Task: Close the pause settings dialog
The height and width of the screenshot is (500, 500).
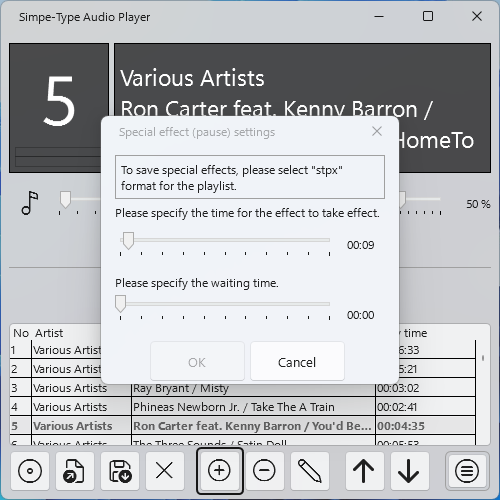Action: [377, 131]
